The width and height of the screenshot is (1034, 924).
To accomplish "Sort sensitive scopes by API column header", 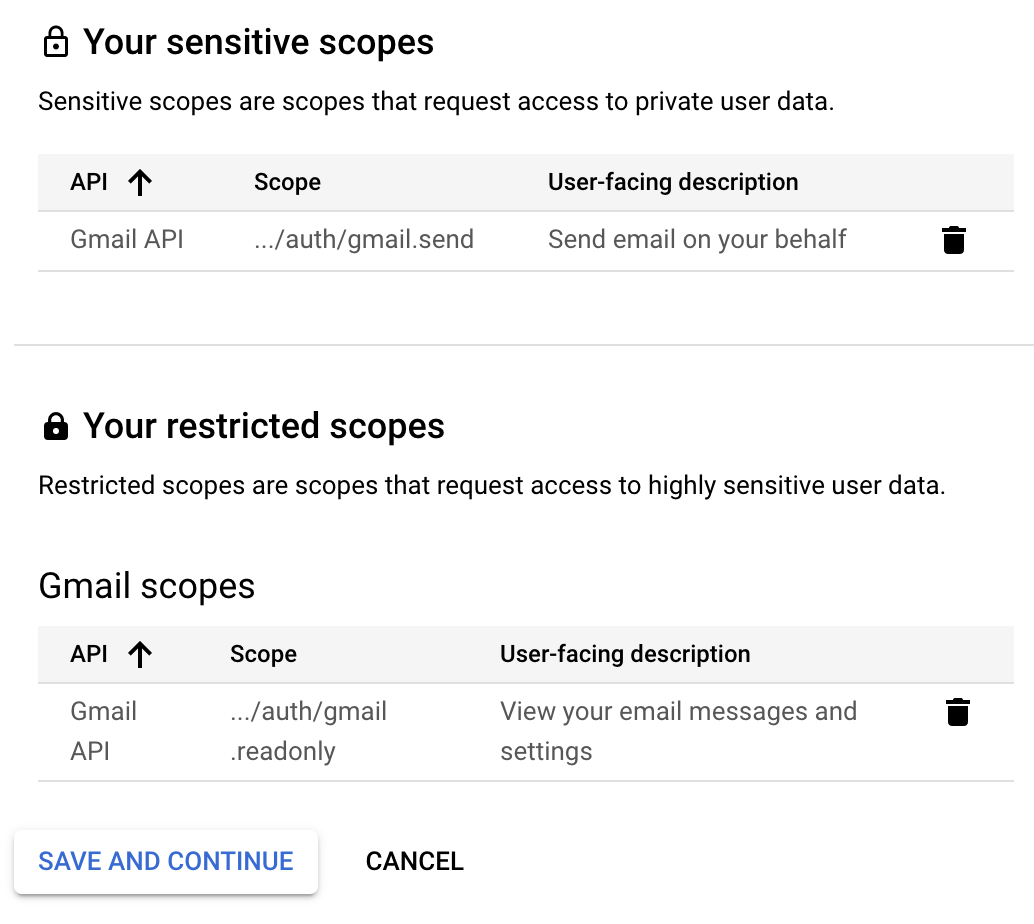I will point(89,182).
